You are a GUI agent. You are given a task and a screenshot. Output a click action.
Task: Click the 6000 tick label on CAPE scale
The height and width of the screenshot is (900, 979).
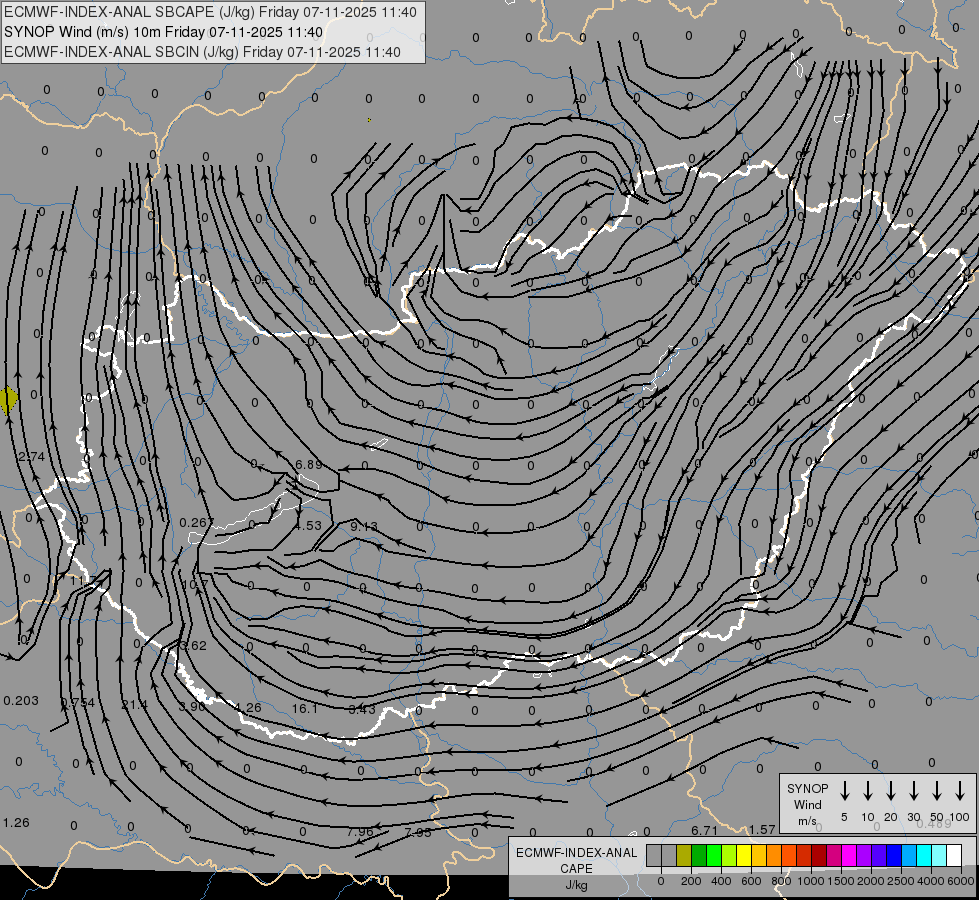pos(961,881)
